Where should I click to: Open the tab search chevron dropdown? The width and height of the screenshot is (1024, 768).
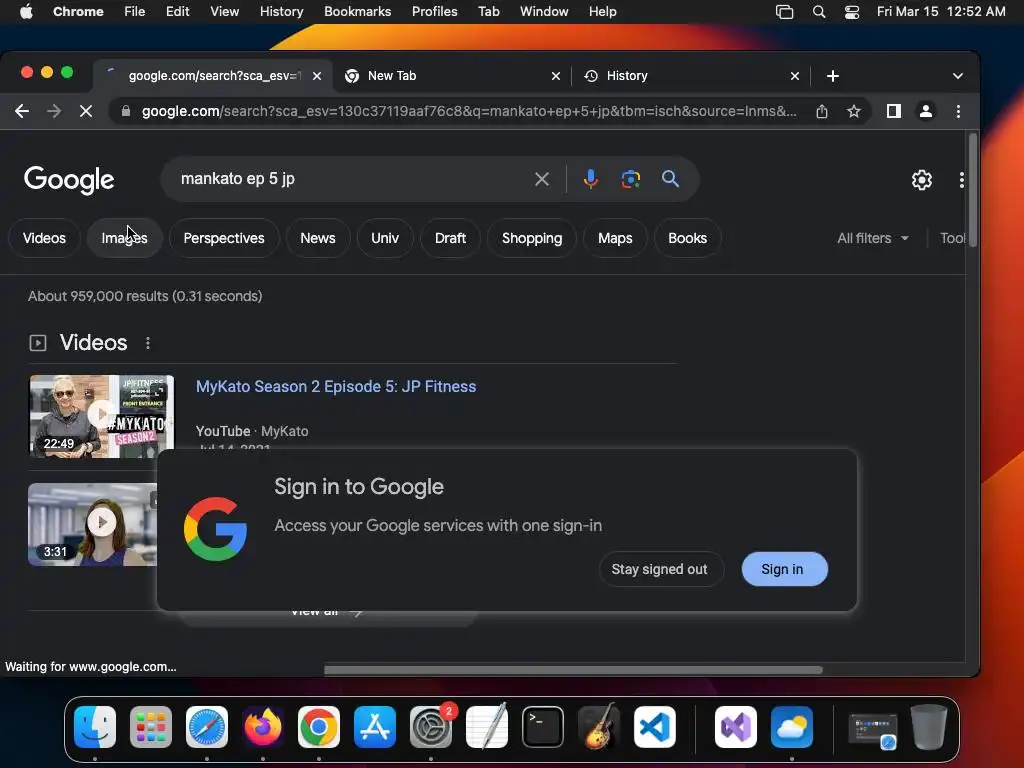[957, 76]
